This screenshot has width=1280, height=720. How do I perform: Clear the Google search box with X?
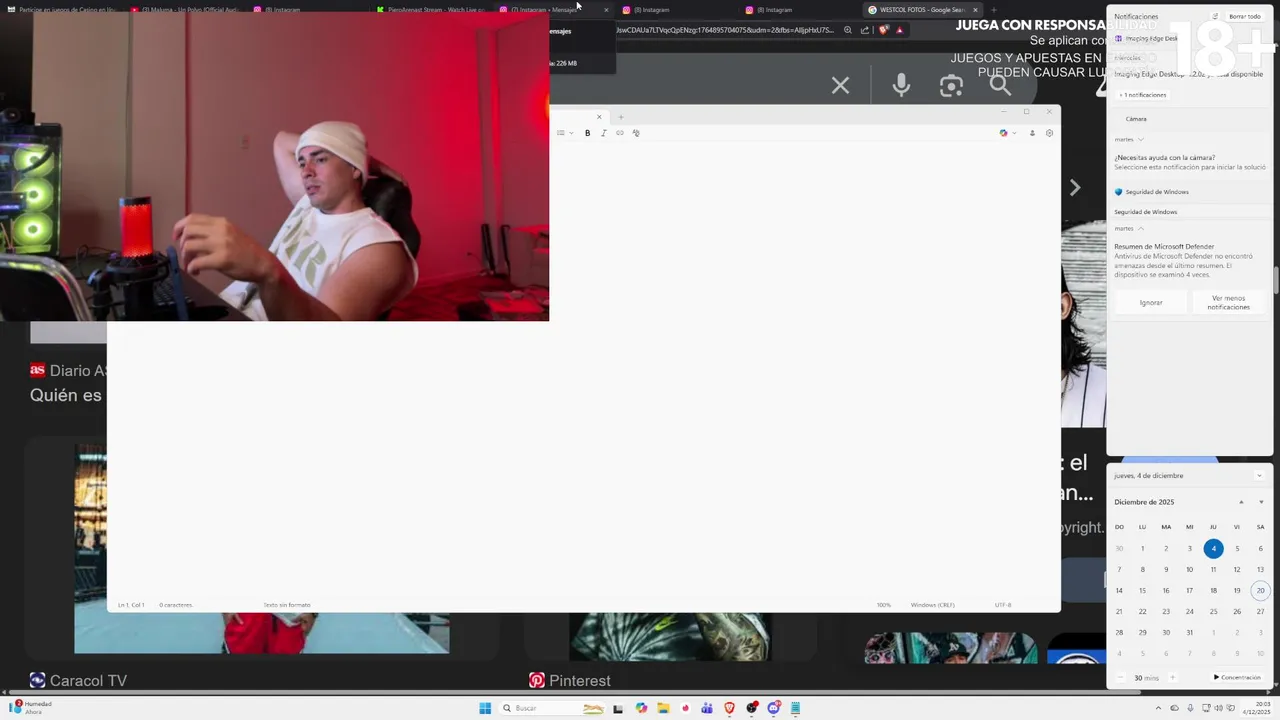(x=840, y=86)
